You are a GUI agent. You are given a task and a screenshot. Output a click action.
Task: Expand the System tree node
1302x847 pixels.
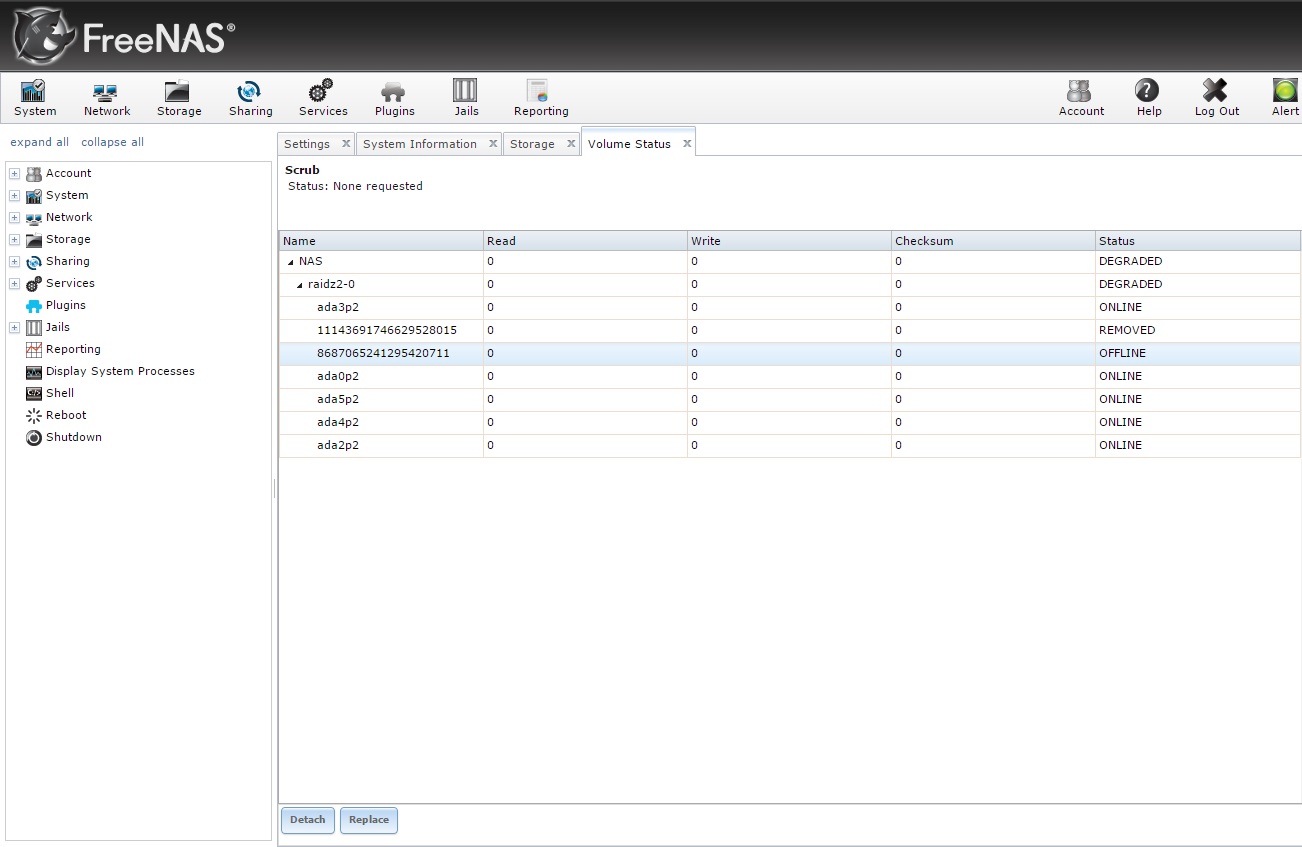point(15,196)
